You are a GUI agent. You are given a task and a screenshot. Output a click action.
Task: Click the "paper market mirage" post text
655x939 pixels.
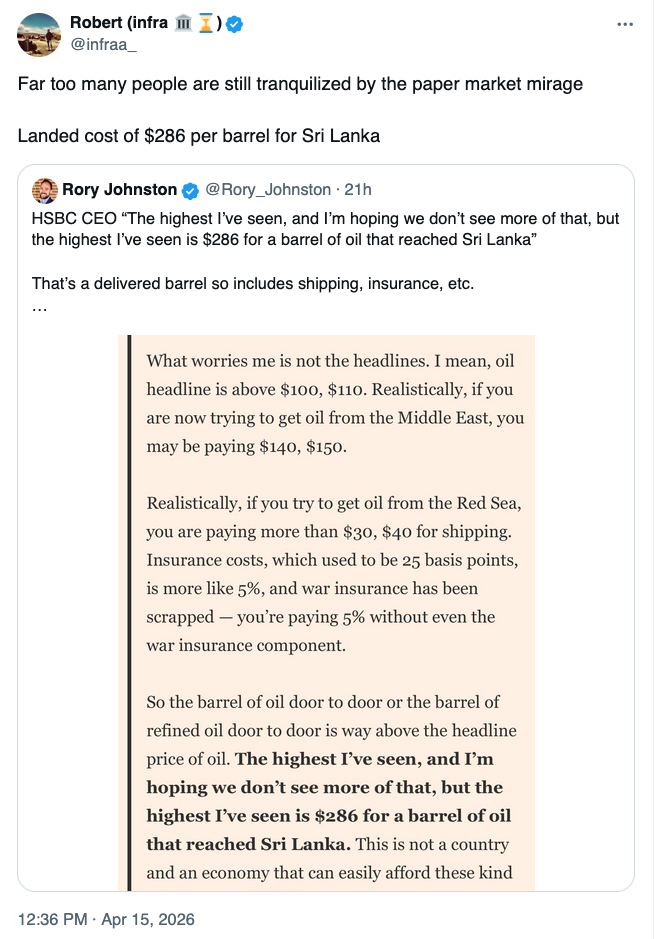(x=300, y=84)
